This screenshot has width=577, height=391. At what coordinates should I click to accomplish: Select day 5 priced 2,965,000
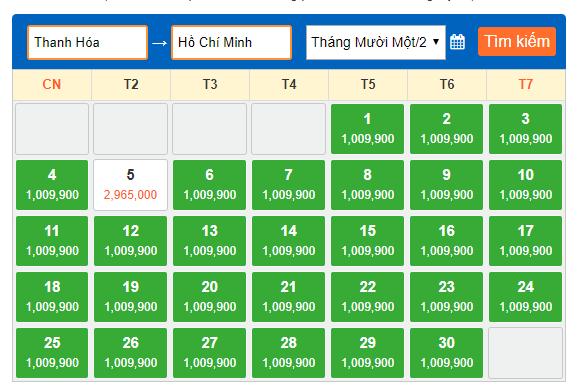click(x=130, y=185)
